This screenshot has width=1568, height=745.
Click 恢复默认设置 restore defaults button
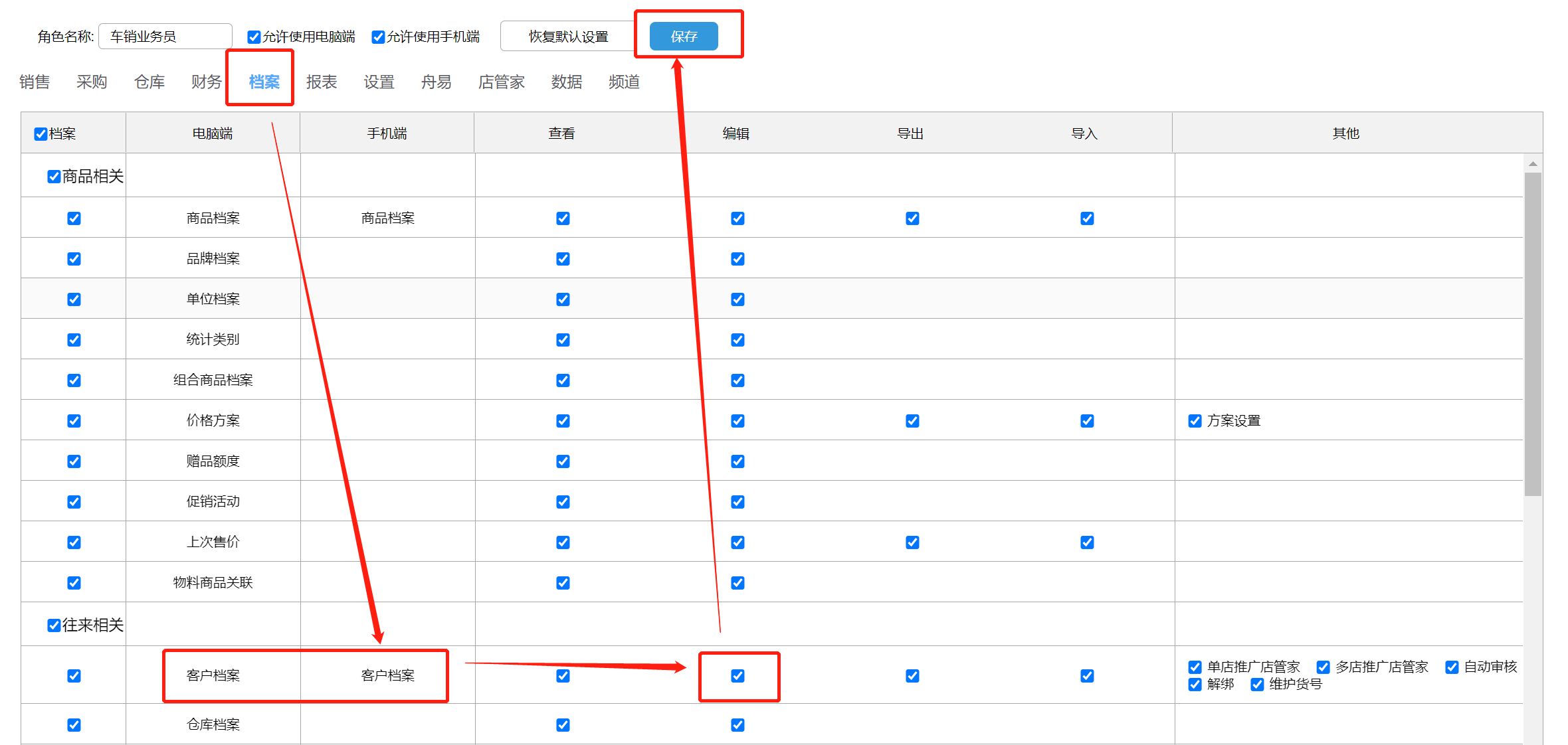[x=568, y=37]
